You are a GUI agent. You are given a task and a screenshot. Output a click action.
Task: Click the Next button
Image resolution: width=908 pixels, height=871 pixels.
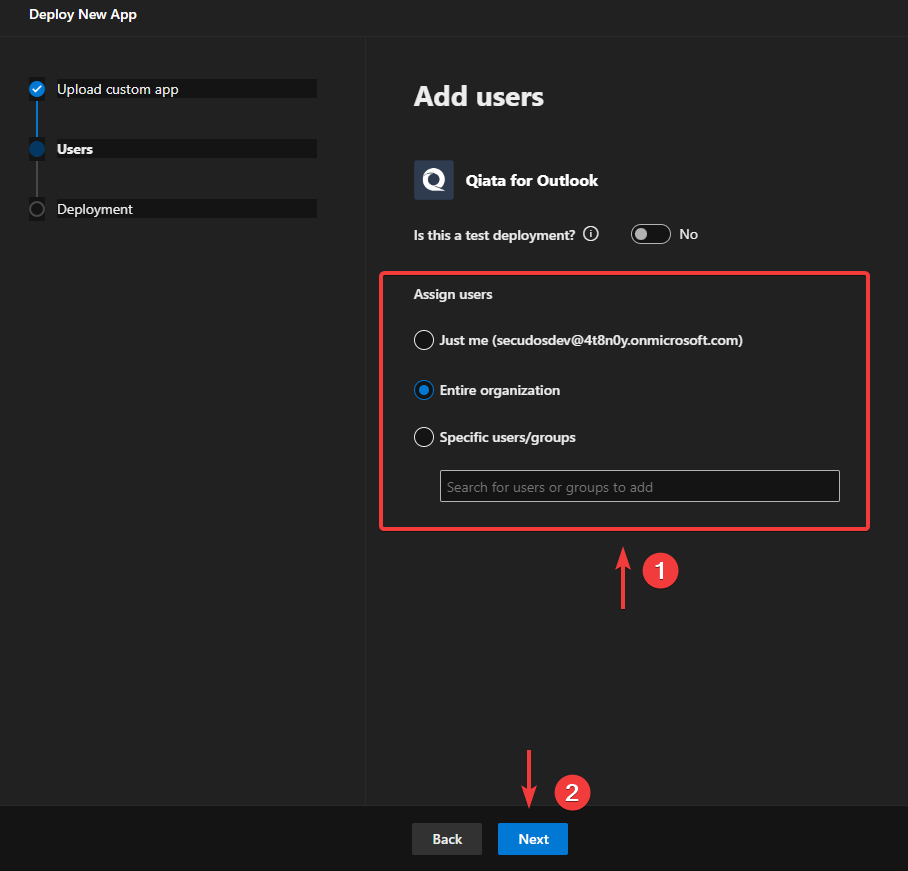[x=532, y=839]
